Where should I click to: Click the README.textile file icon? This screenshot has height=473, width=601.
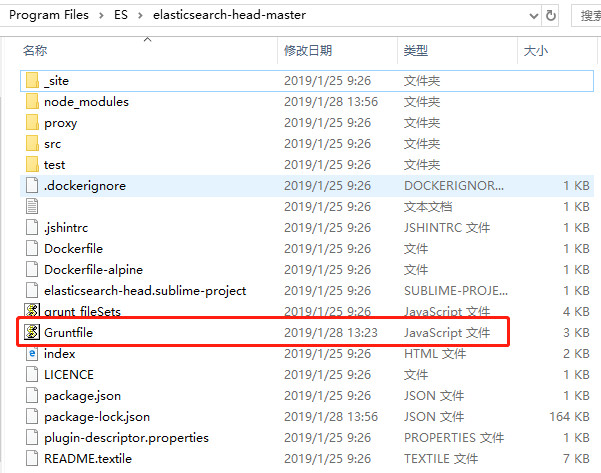[32, 458]
